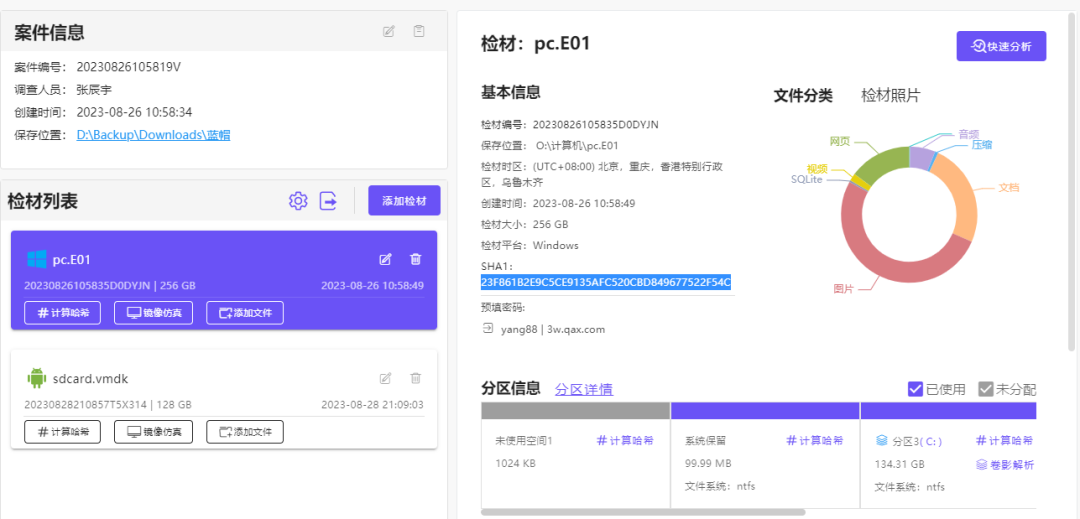Click 检材编号 value 20230826105835D0DYJN in basic info
This screenshot has width=1080, height=519.
coord(596,125)
